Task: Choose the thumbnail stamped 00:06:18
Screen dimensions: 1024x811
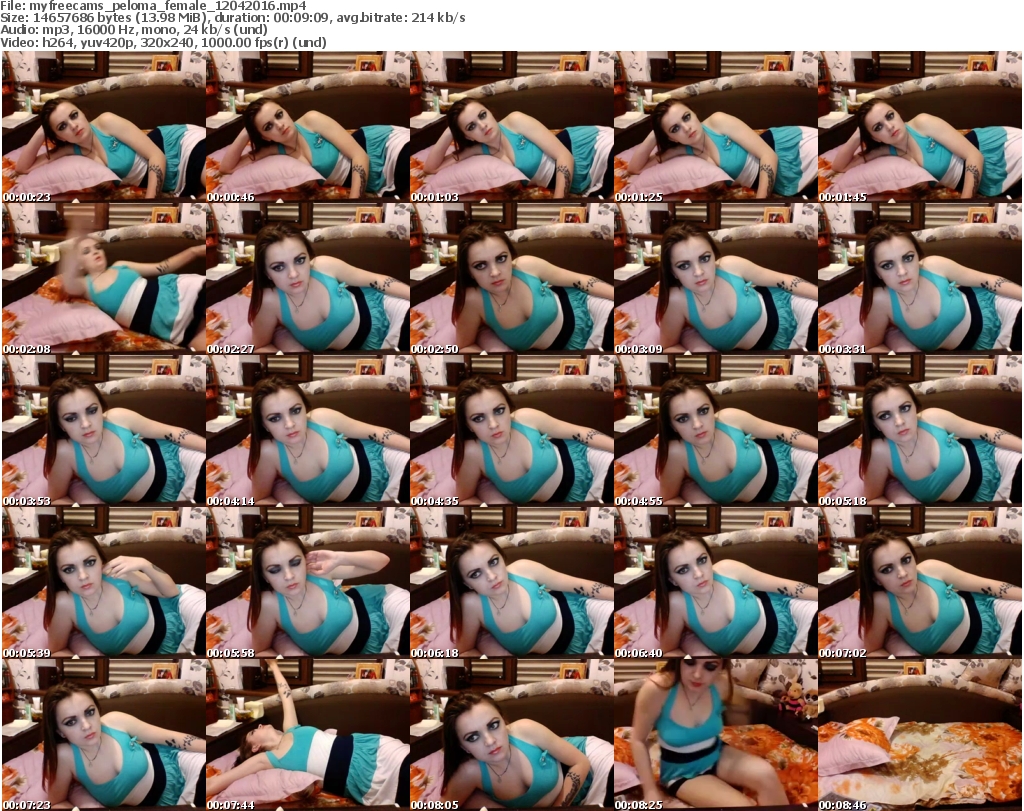Action: (x=512, y=582)
